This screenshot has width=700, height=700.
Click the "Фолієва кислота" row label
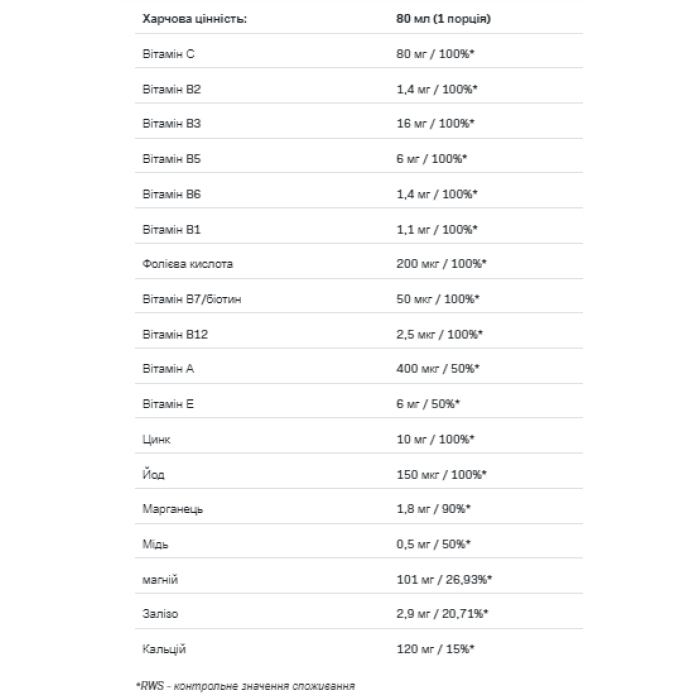pos(188,264)
